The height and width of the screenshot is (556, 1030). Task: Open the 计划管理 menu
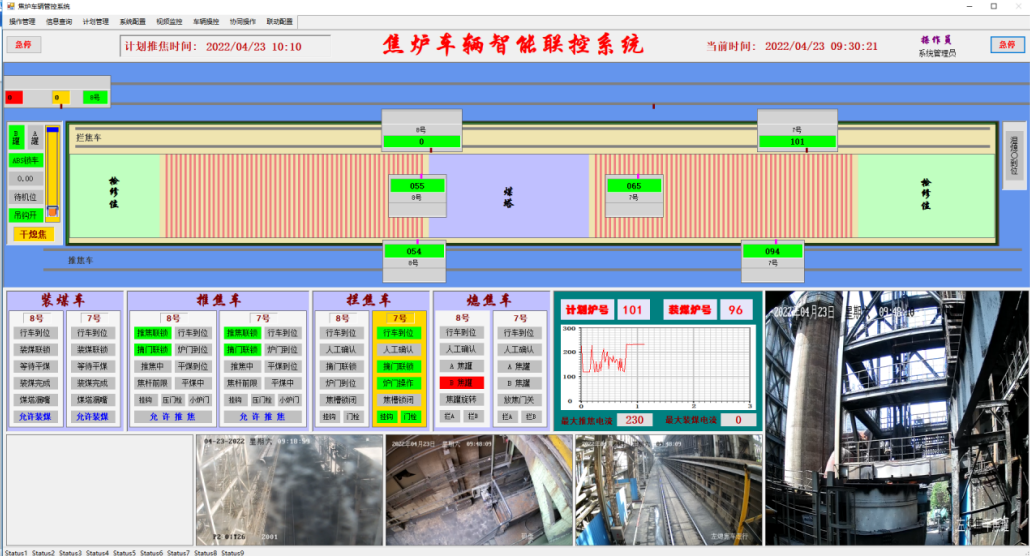pos(95,22)
